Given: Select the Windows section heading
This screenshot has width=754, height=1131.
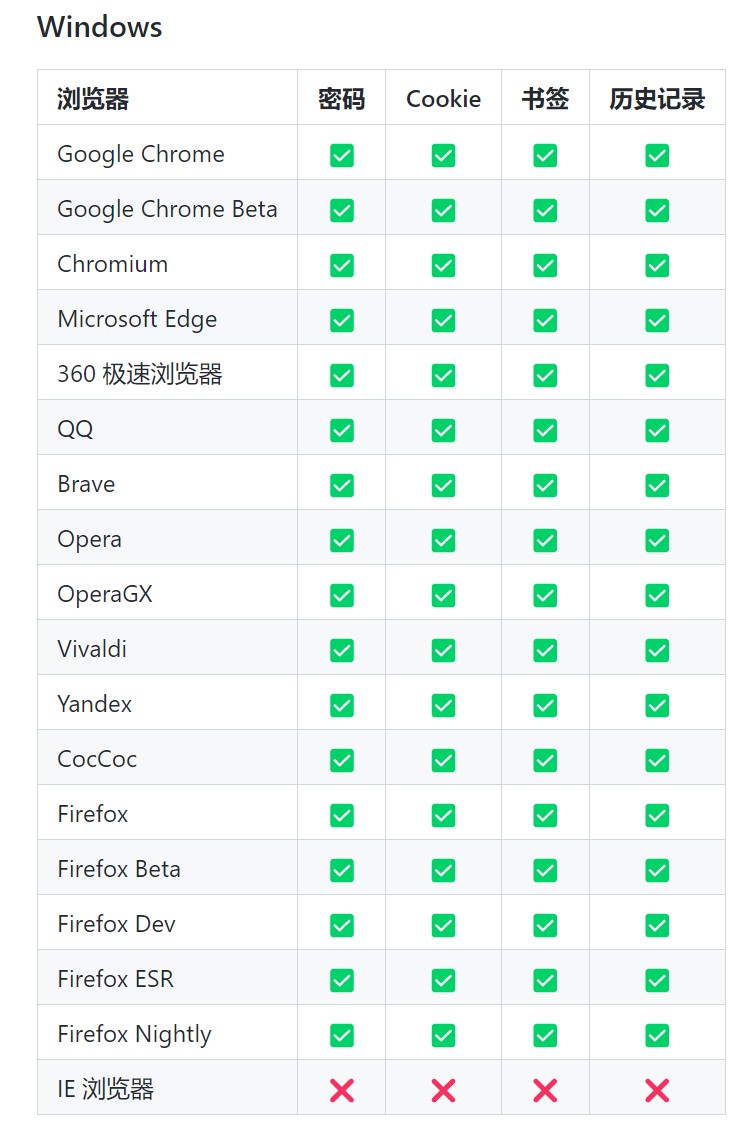Looking at the screenshot, I should click(x=99, y=27).
